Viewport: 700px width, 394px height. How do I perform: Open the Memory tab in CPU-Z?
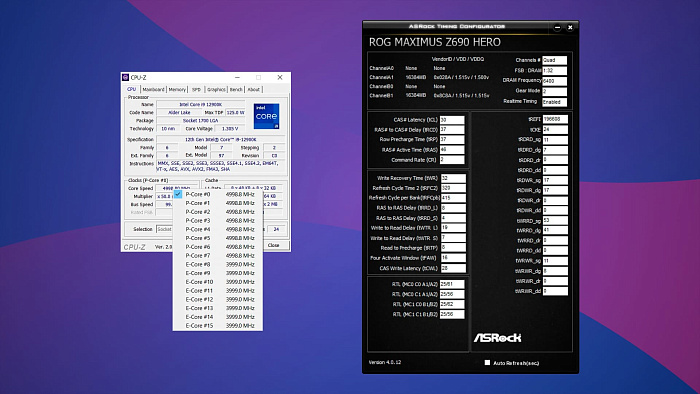(x=177, y=90)
